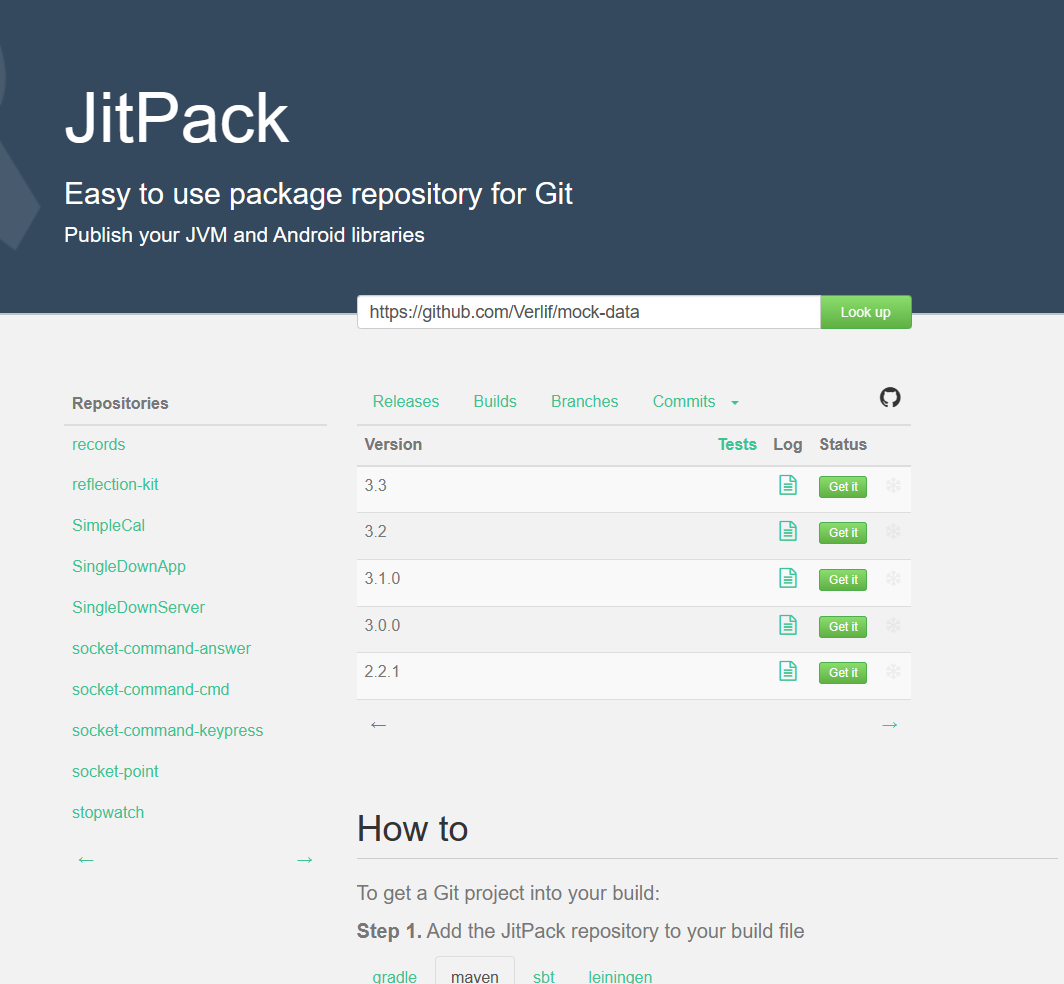Open the stopwatch repository
The width and height of the screenshot is (1064, 984).
pos(108,812)
